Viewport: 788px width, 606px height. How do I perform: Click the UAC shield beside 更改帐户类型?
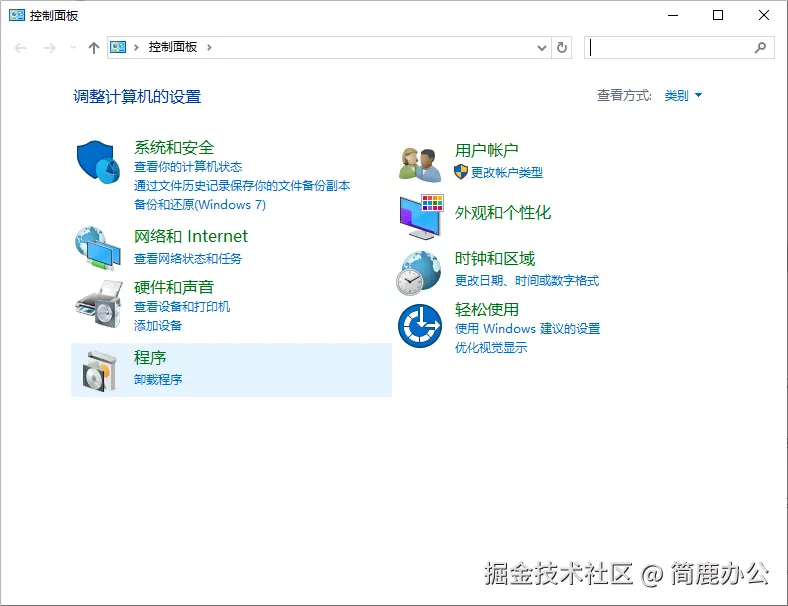click(x=461, y=172)
